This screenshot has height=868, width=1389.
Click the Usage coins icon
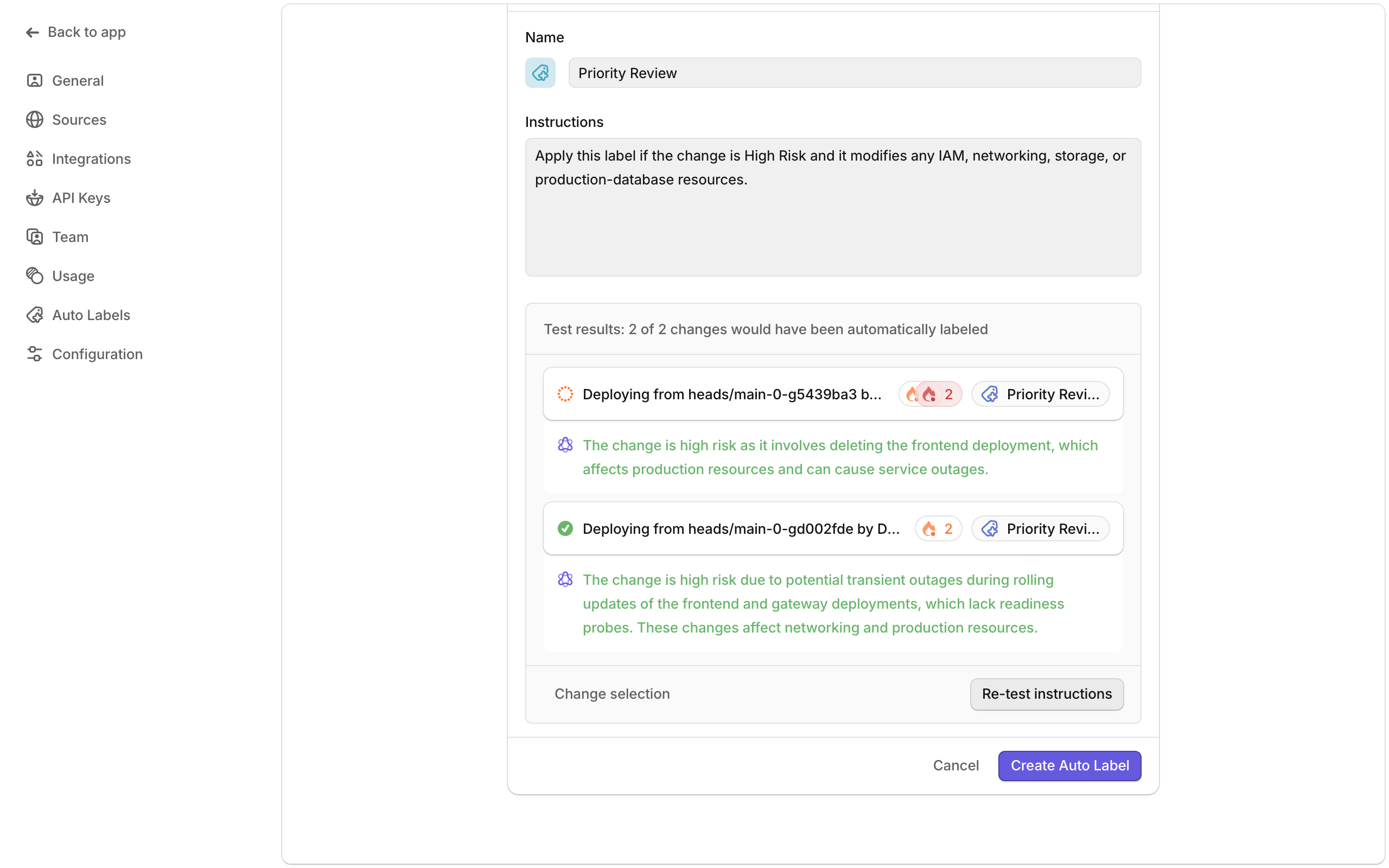tap(34, 276)
